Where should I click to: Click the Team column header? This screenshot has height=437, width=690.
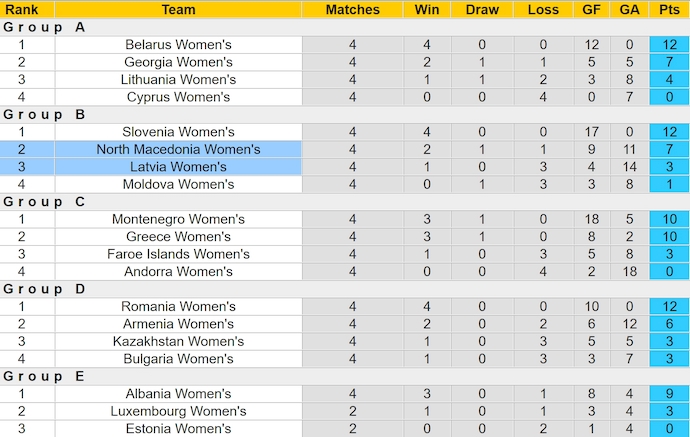[x=178, y=10]
